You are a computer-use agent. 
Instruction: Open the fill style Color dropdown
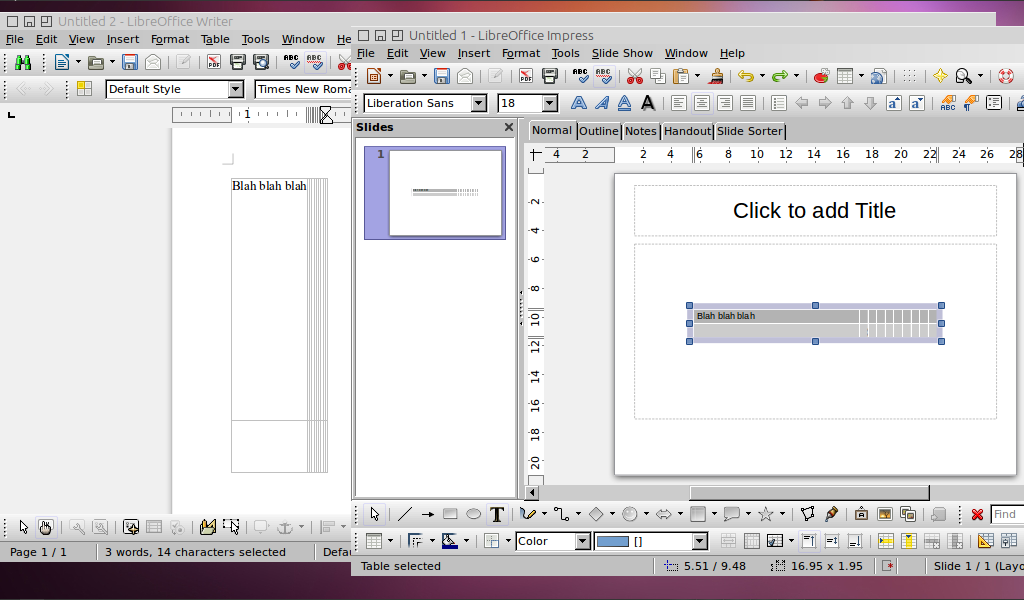(582, 541)
